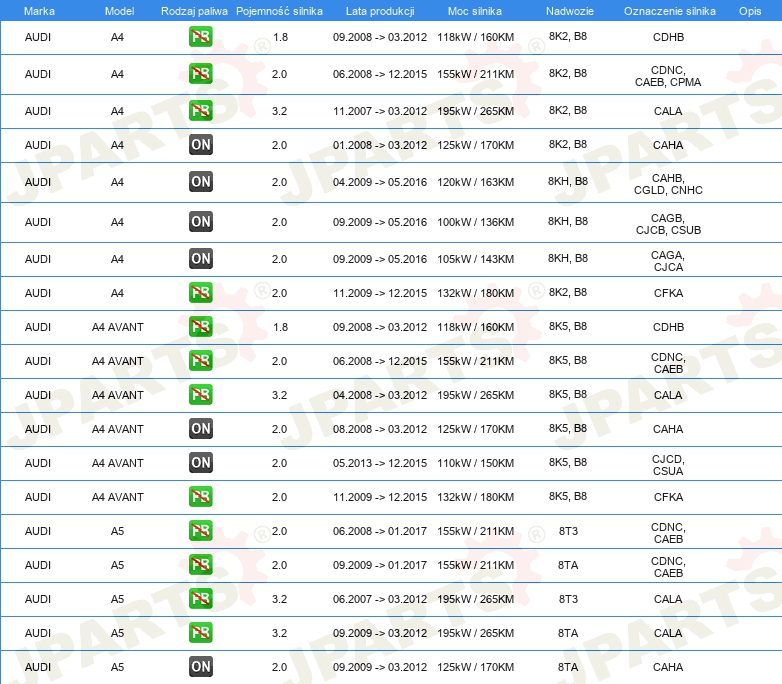Click the Pojemność silnika column header
Viewport: 782px width, 684px height.
tap(279, 11)
